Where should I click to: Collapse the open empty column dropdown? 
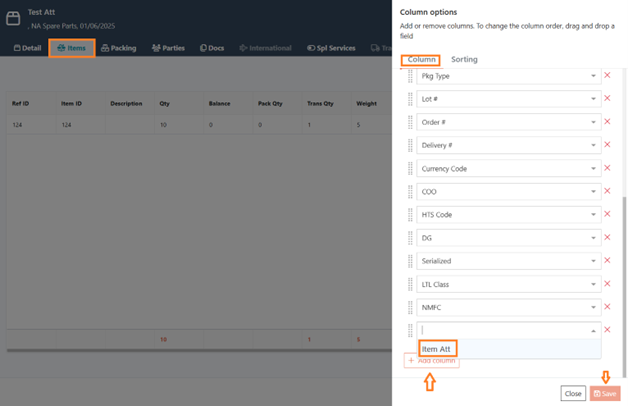point(593,331)
